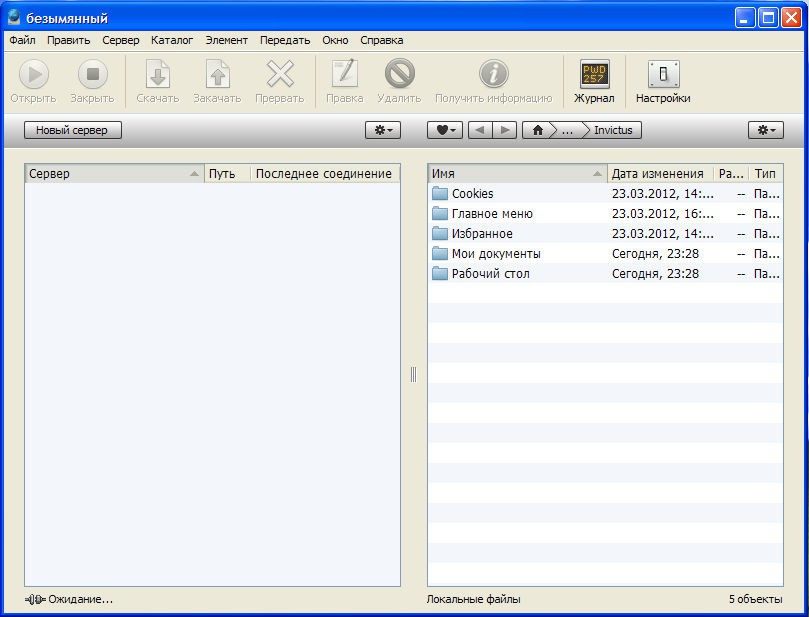Click the Удалить delete toolbar icon
Screen dimensions: 809x617
pyautogui.click(x=400, y=75)
